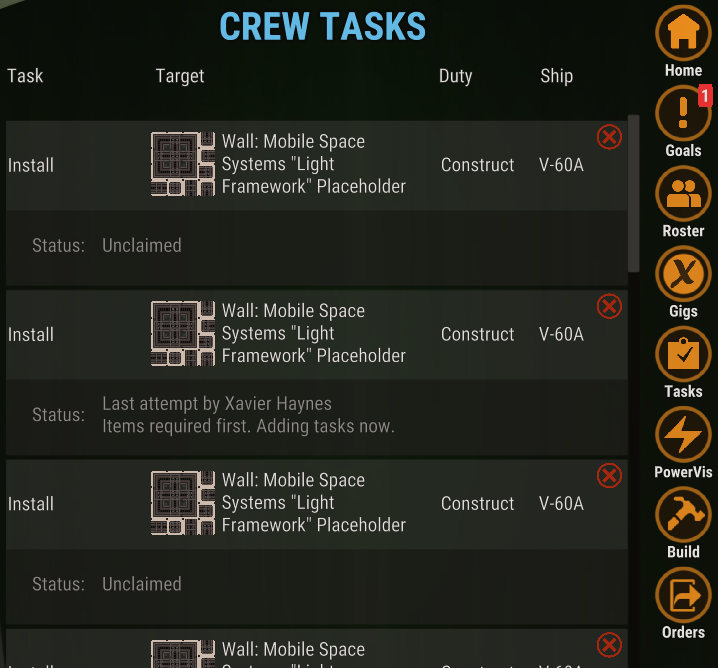Click the third task's wall placeholder thumbnail
Screen dimensions: 718x668
click(183, 503)
